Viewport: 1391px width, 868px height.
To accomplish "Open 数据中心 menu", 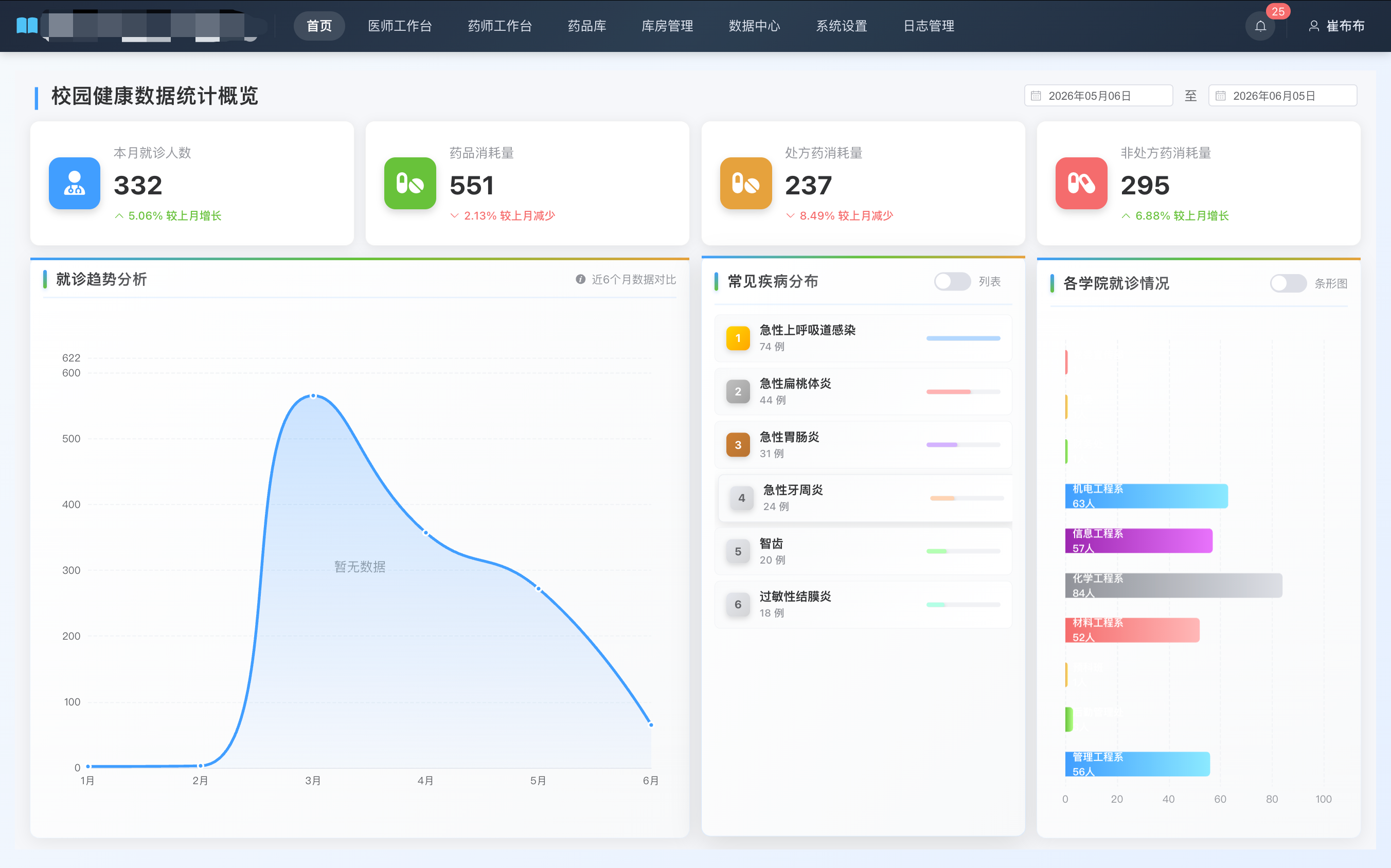I will point(755,26).
